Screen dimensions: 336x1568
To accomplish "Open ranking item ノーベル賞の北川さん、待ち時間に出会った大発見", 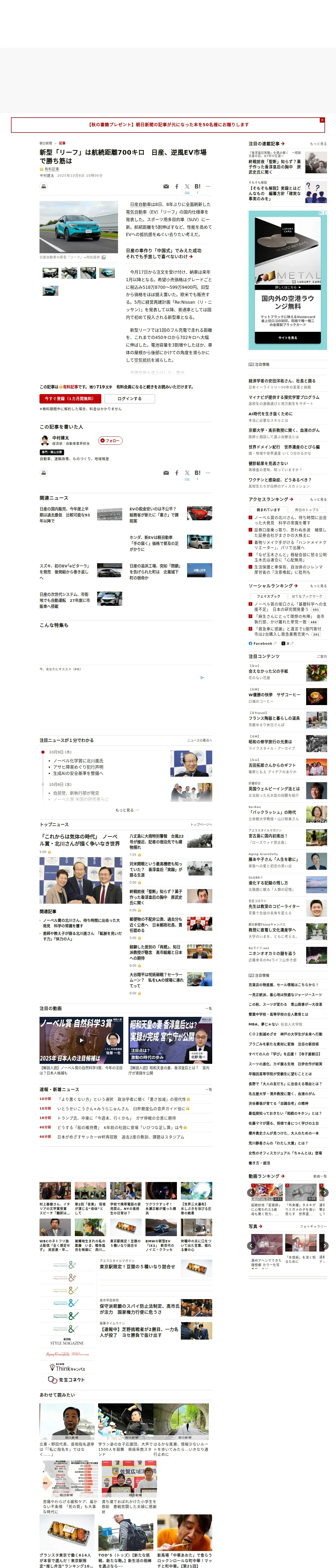I will point(290,520).
